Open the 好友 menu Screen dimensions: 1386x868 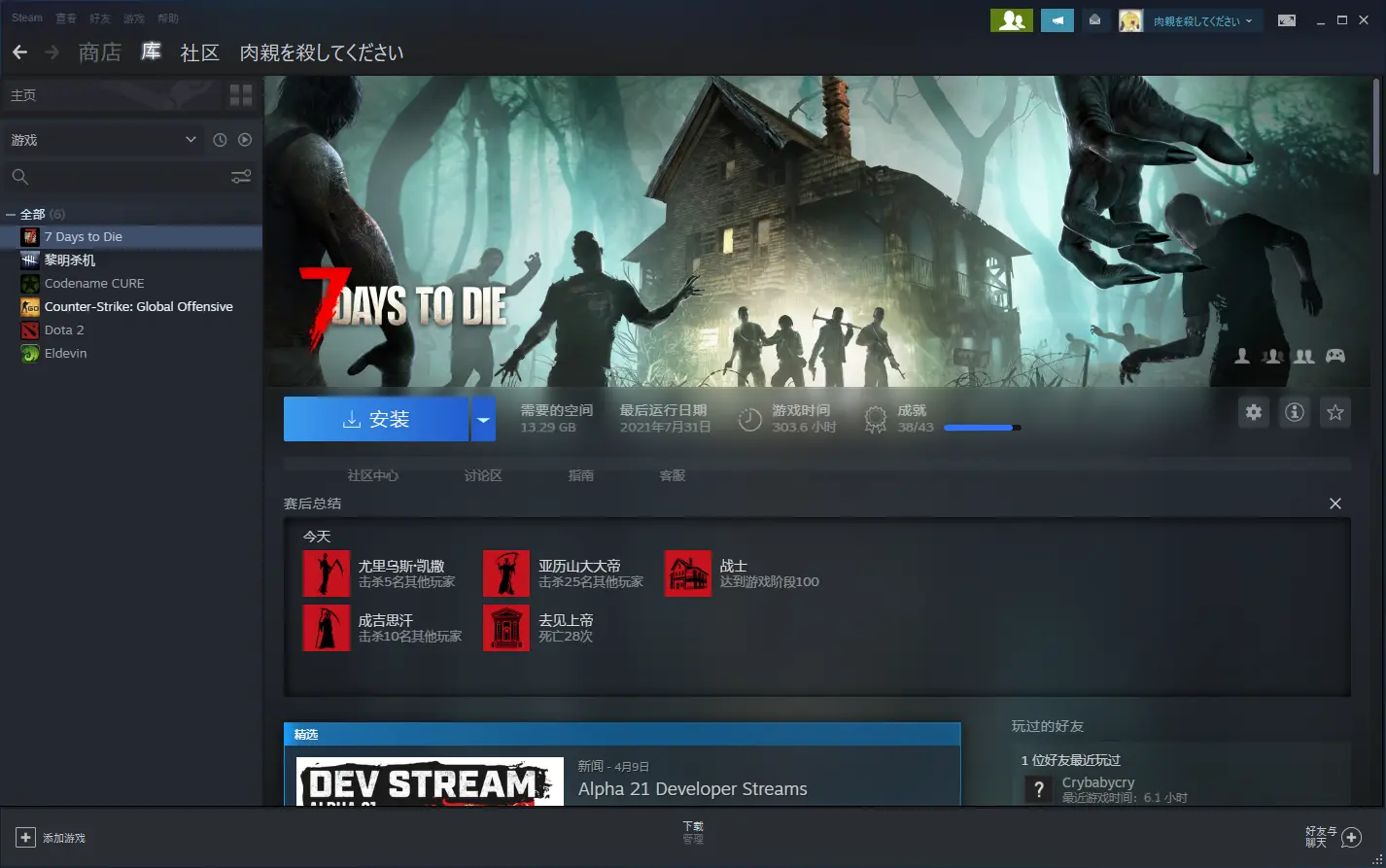[99, 17]
